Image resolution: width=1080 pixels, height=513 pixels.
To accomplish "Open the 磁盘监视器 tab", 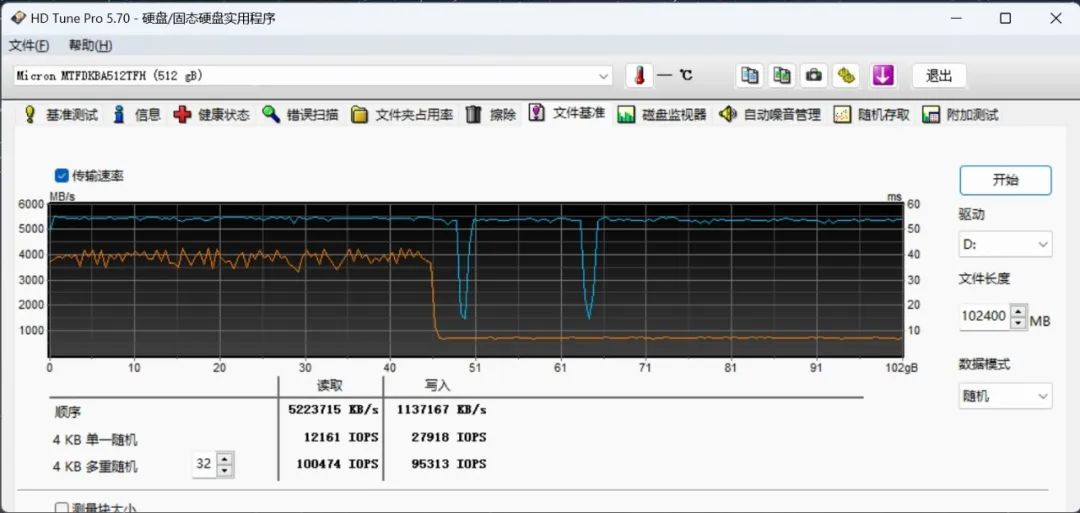I will [662, 115].
